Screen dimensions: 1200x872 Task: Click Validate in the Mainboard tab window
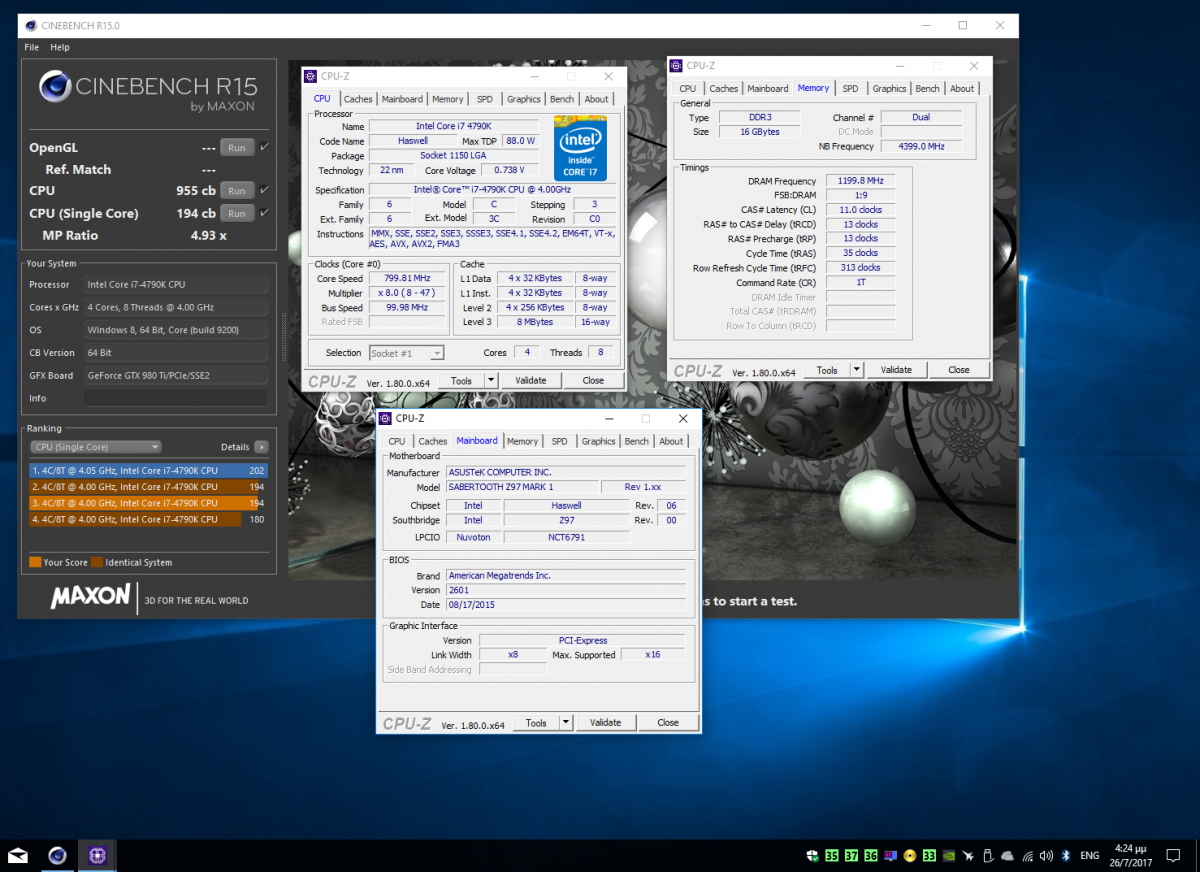click(x=605, y=722)
